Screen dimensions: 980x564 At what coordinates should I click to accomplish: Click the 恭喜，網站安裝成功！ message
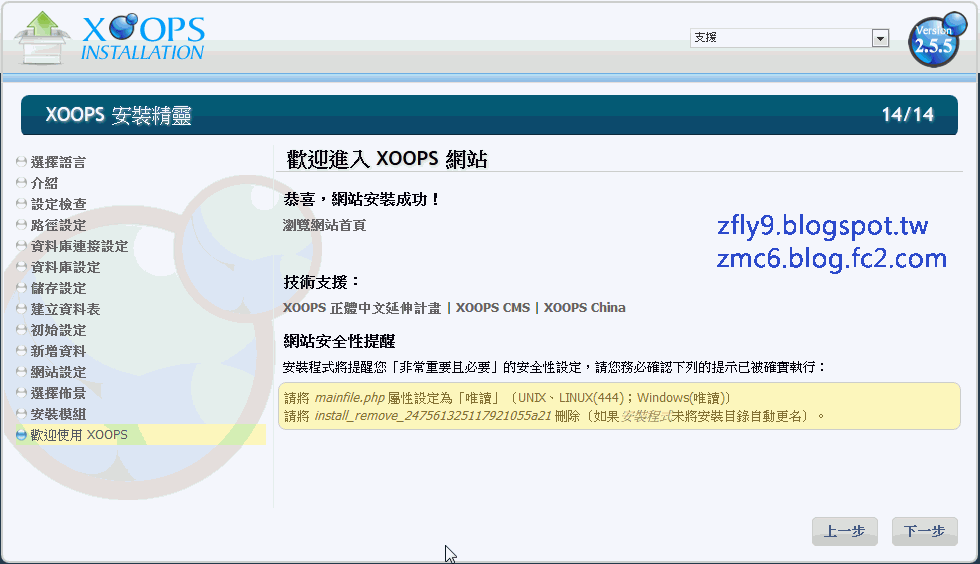362,199
